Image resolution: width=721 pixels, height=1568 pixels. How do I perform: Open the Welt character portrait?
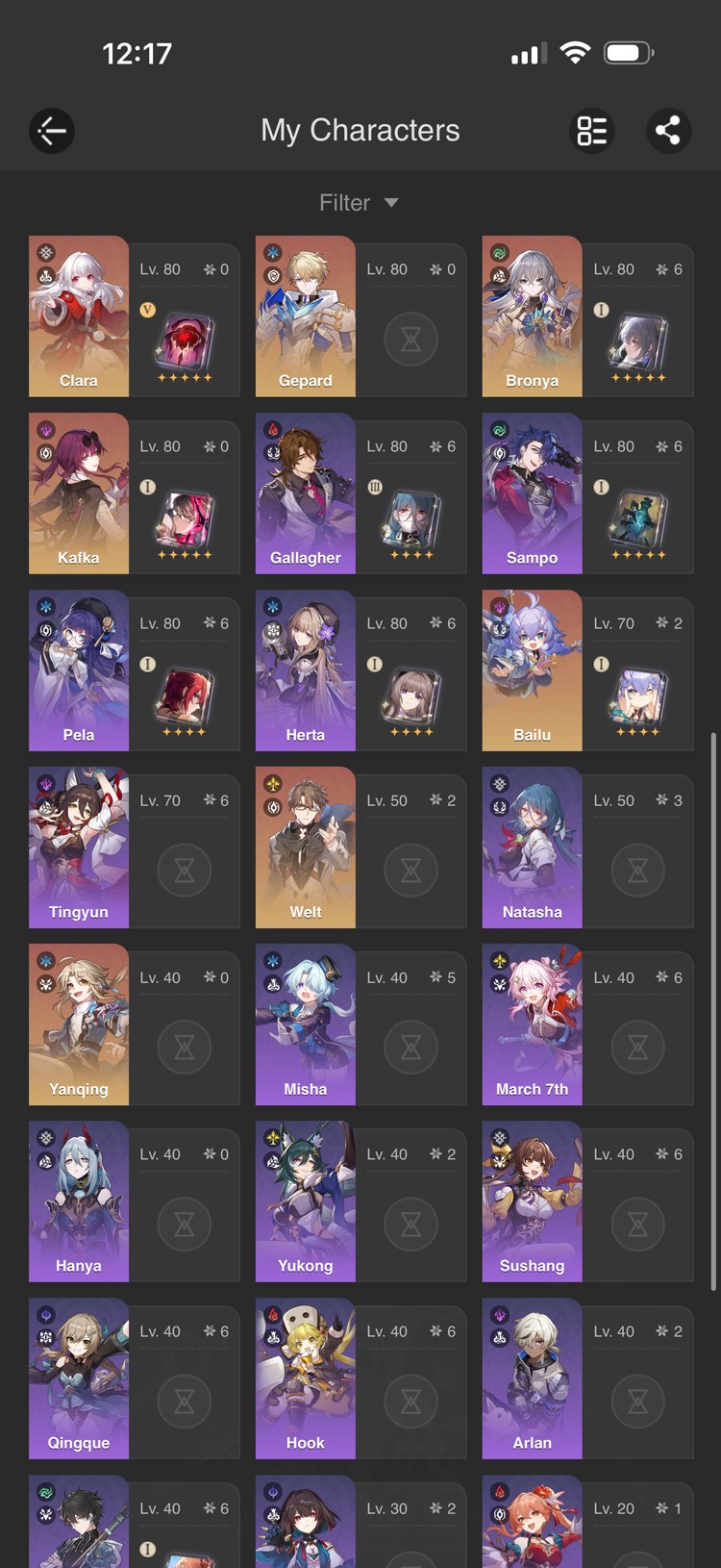[305, 847]
